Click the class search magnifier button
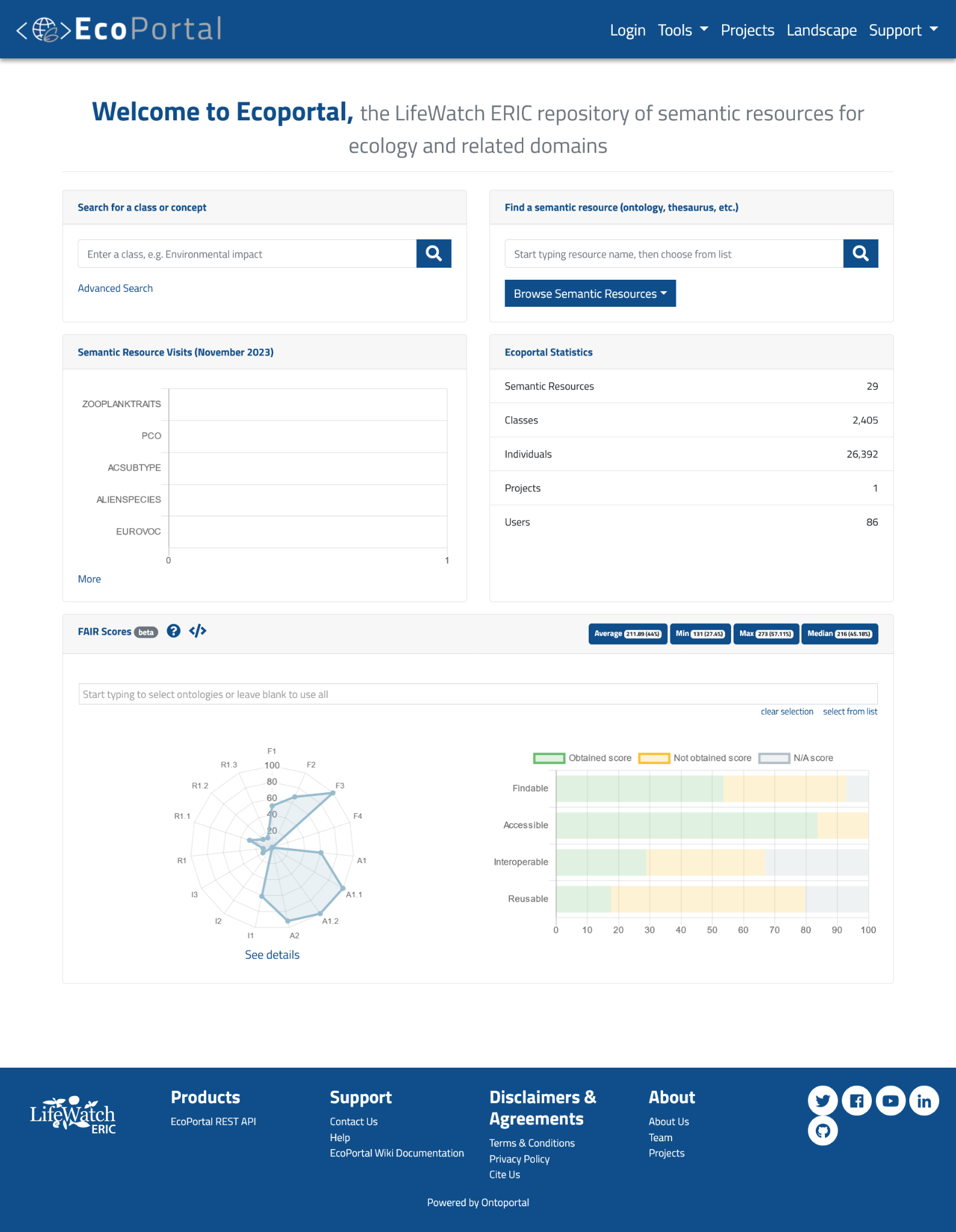Screen dimensions: 956x1232 click(434, 253)
